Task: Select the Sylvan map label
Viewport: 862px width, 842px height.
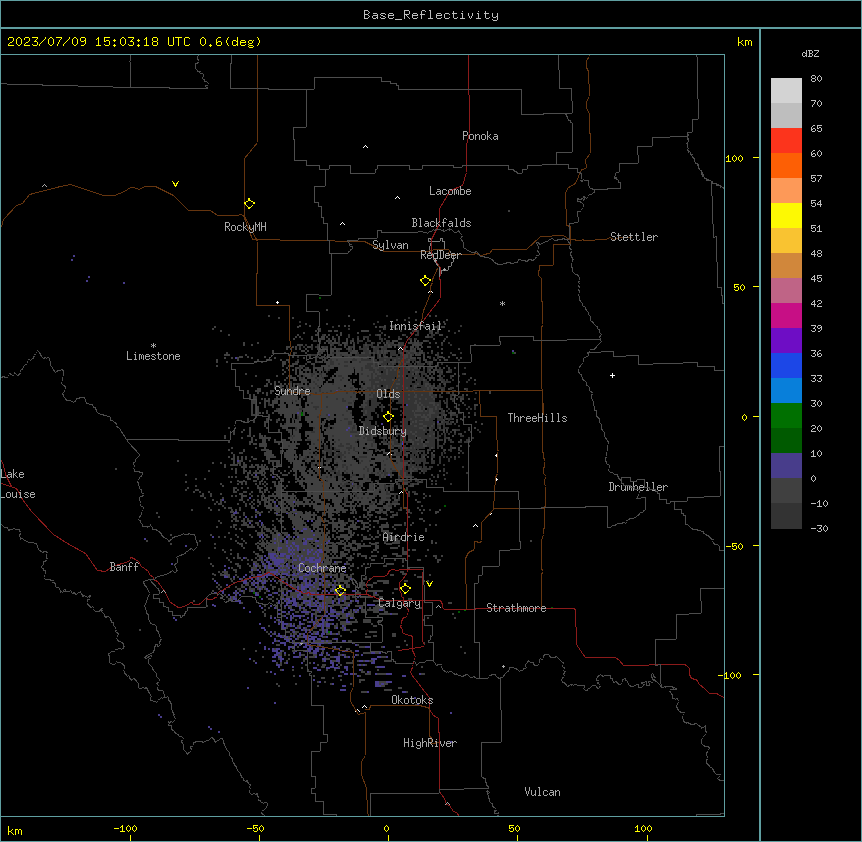Action: [x=390, y=245]
